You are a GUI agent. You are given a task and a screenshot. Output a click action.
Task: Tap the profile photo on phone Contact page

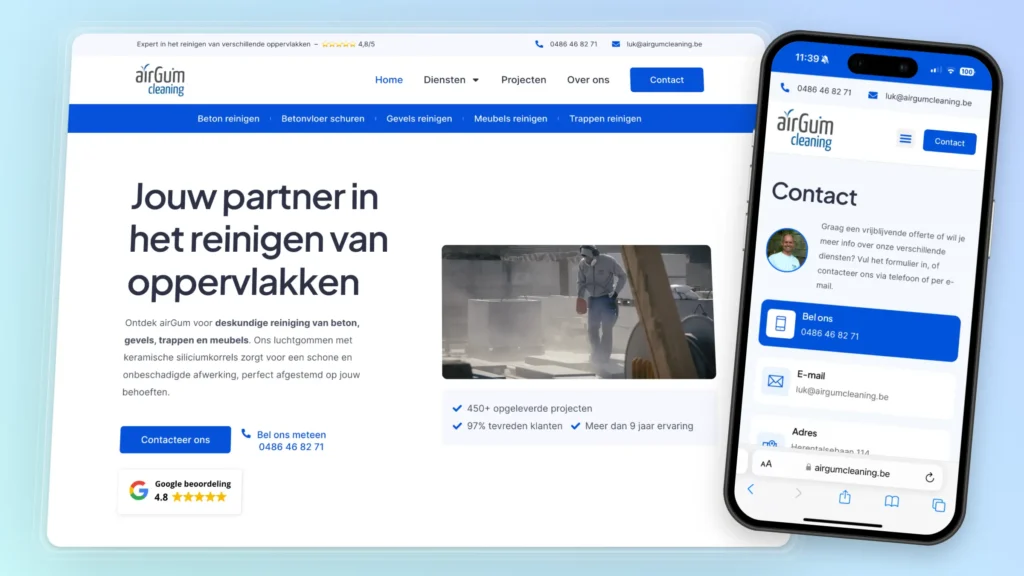[x=787, y=250]
